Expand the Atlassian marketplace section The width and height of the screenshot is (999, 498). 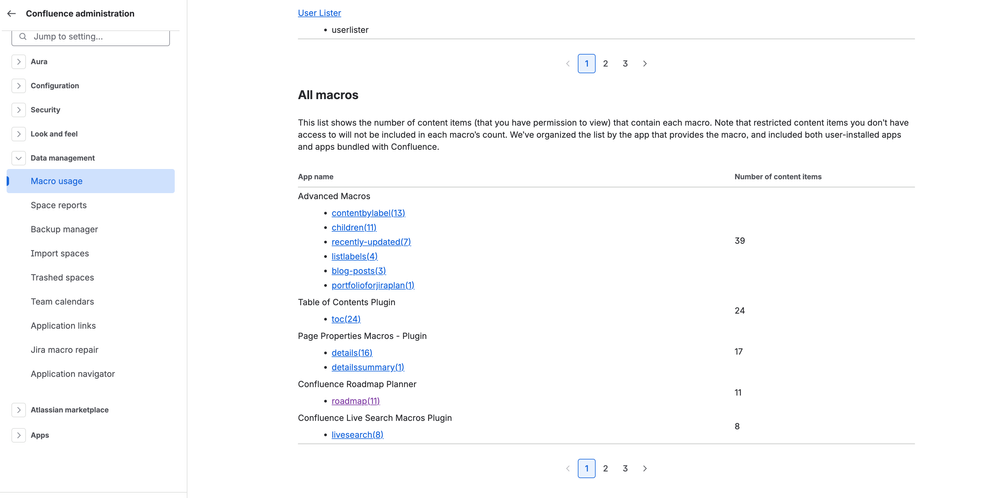coord(19,410)
